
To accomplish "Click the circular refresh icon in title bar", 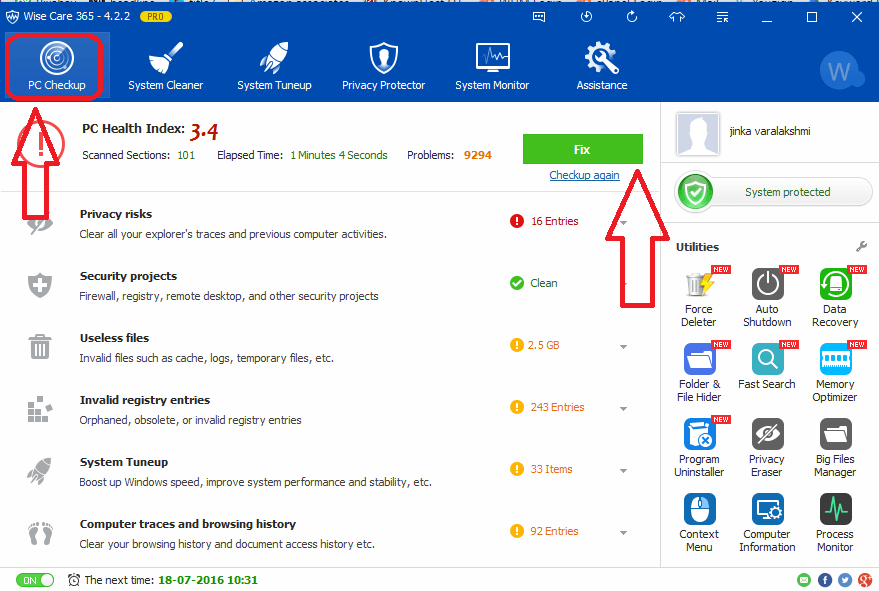I will tap(632, 17).
